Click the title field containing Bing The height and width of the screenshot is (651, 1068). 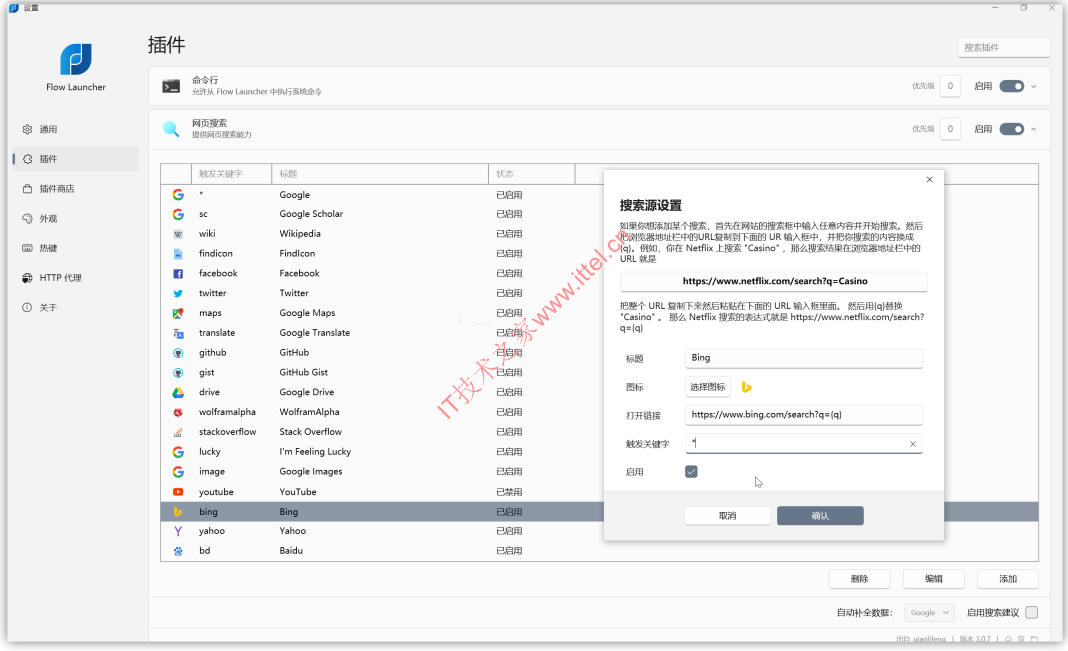(804, 358)
